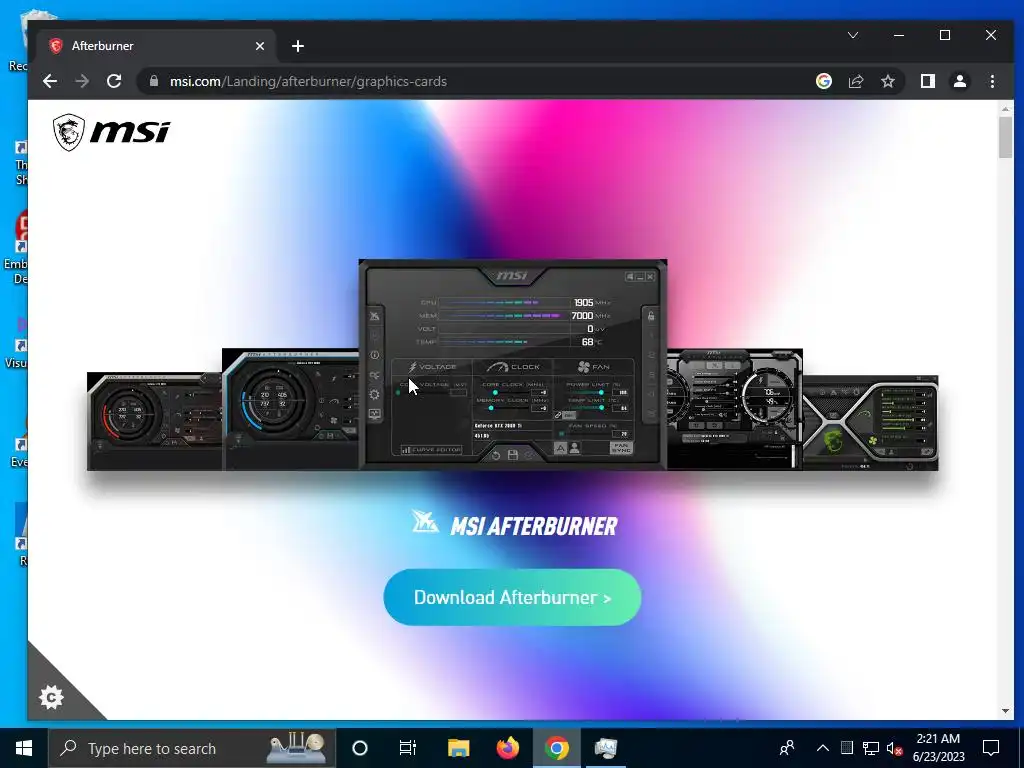Show hidden tray icons
1024x768 pixels.
[x=823, y=748]
